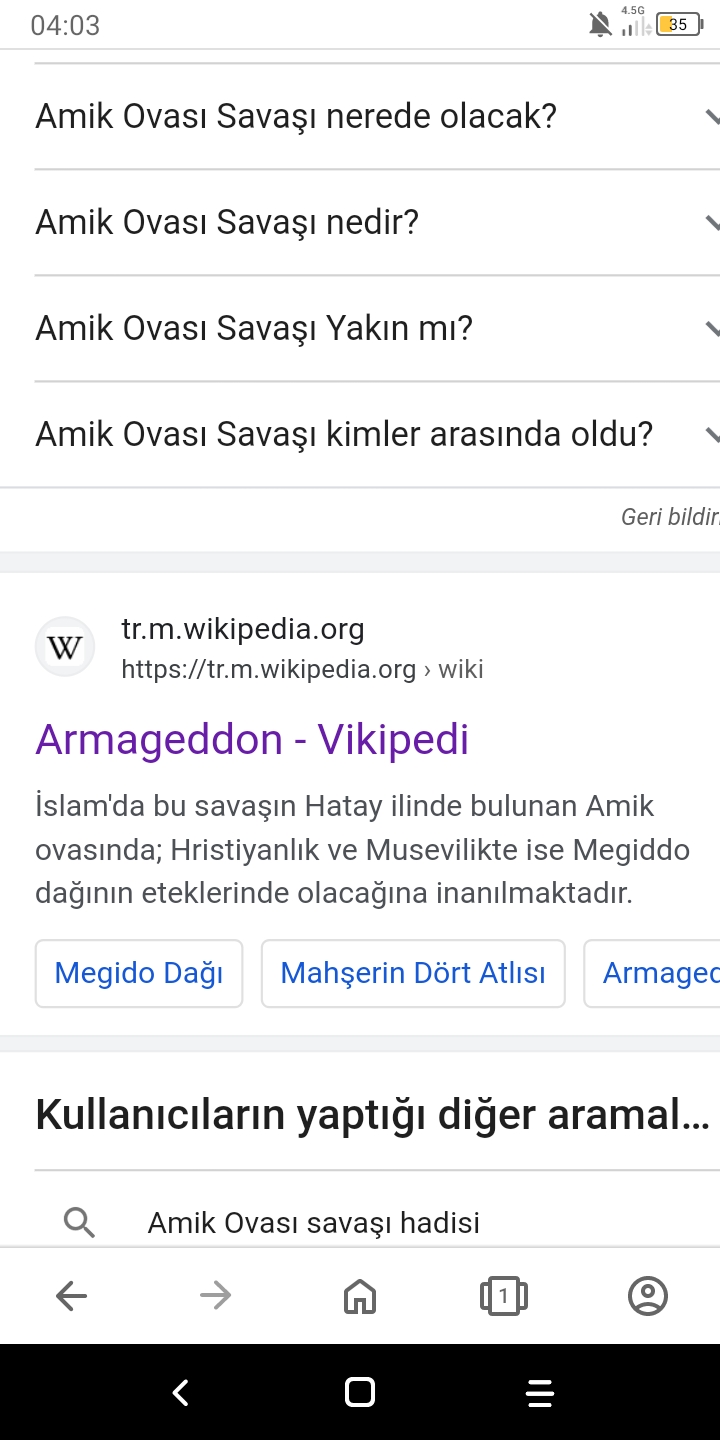
Task: Tap the Wikipedia favicon logo
Action: (x=65, y=647)
